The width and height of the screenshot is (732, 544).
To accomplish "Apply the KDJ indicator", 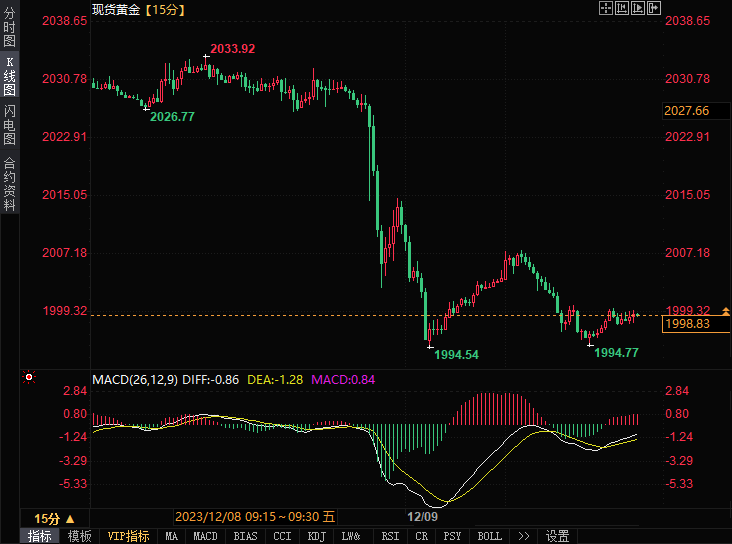I will pos(316,536).
